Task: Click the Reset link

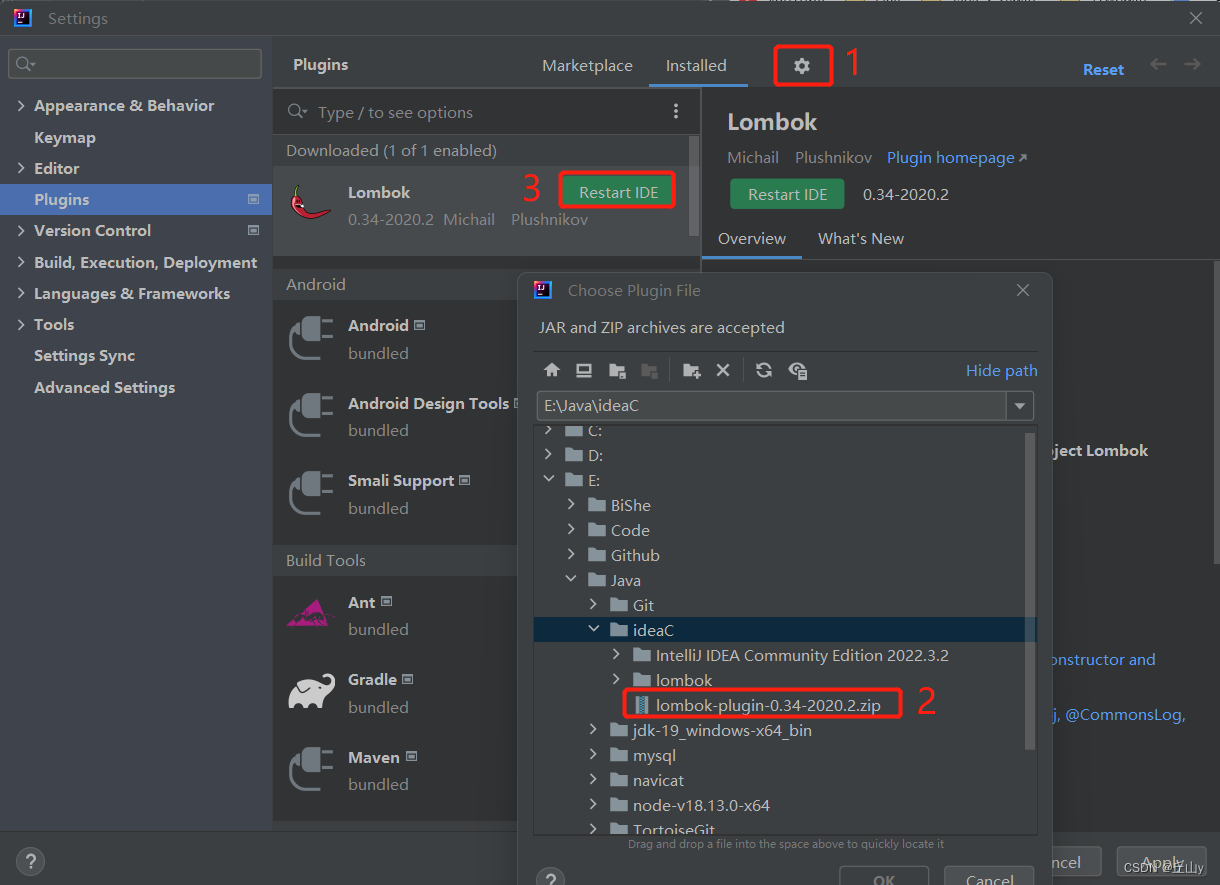Action: (1103, 69)
